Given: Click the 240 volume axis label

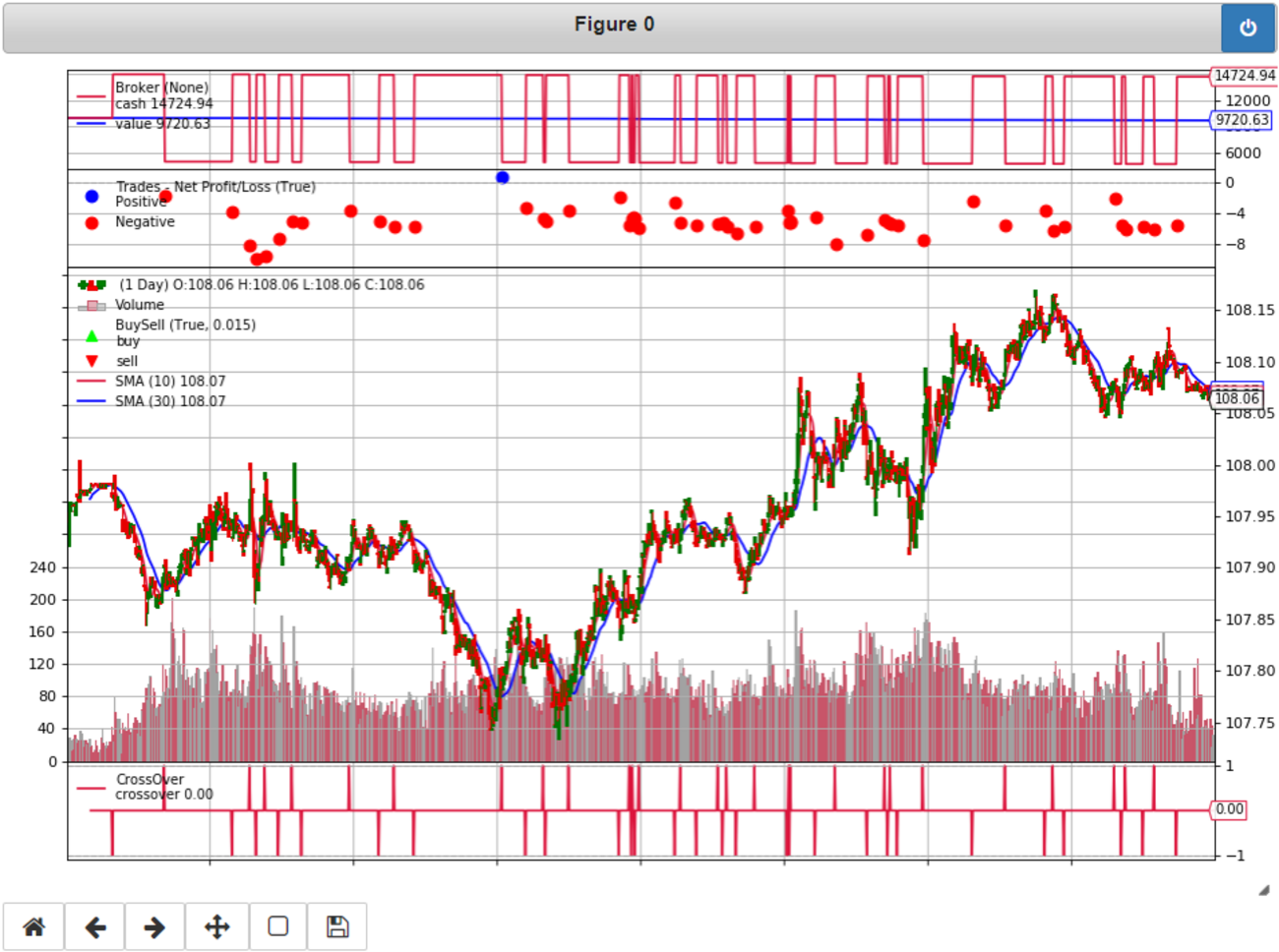Looking at the screenshot, I should 43,567.
